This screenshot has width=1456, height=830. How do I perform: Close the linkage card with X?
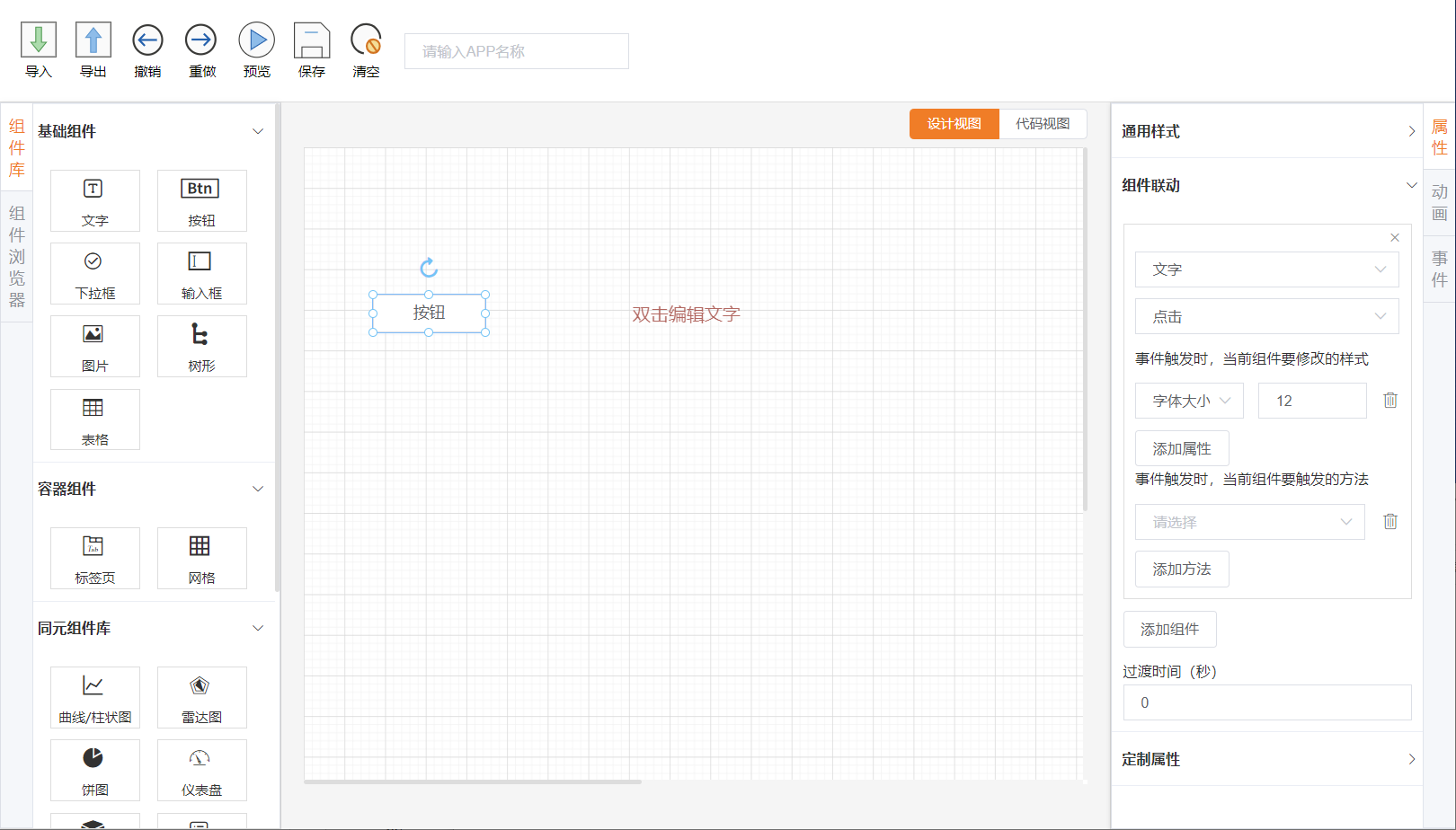coord(1395,237)
